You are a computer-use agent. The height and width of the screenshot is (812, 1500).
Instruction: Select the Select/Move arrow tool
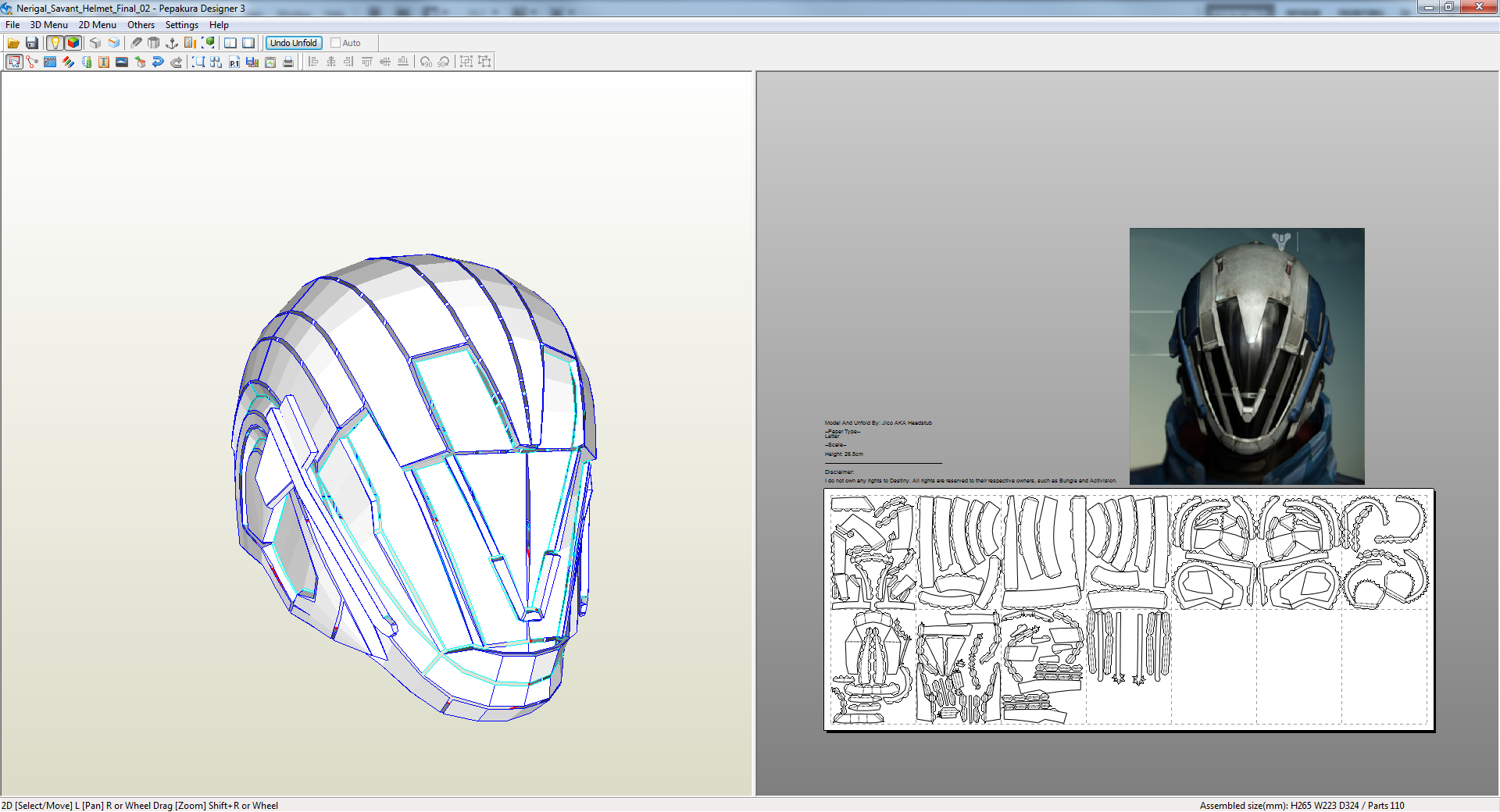click(x=14, y=62)
